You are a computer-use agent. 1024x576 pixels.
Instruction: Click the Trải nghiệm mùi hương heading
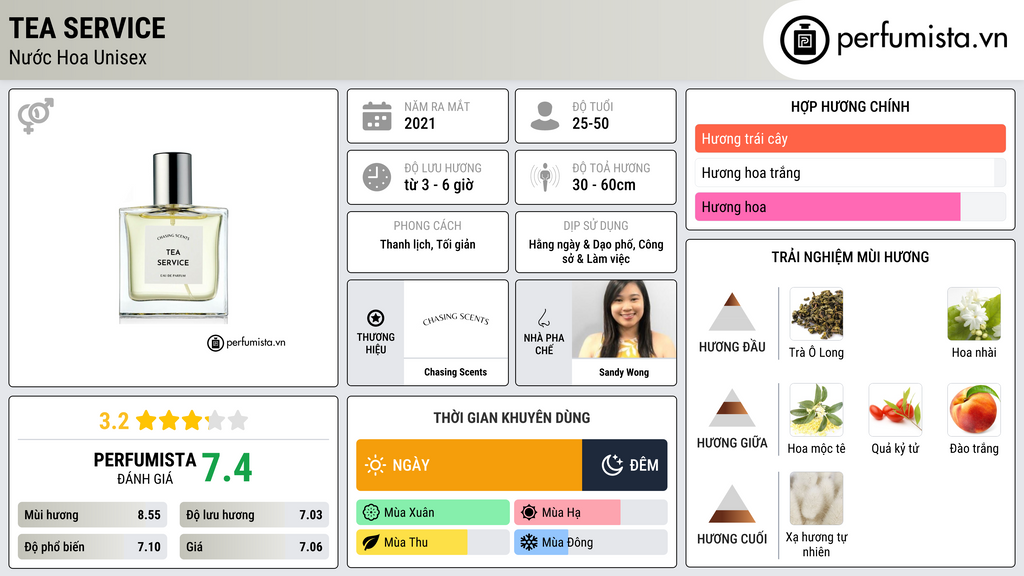pyautogui.click(x=850, y=257)
